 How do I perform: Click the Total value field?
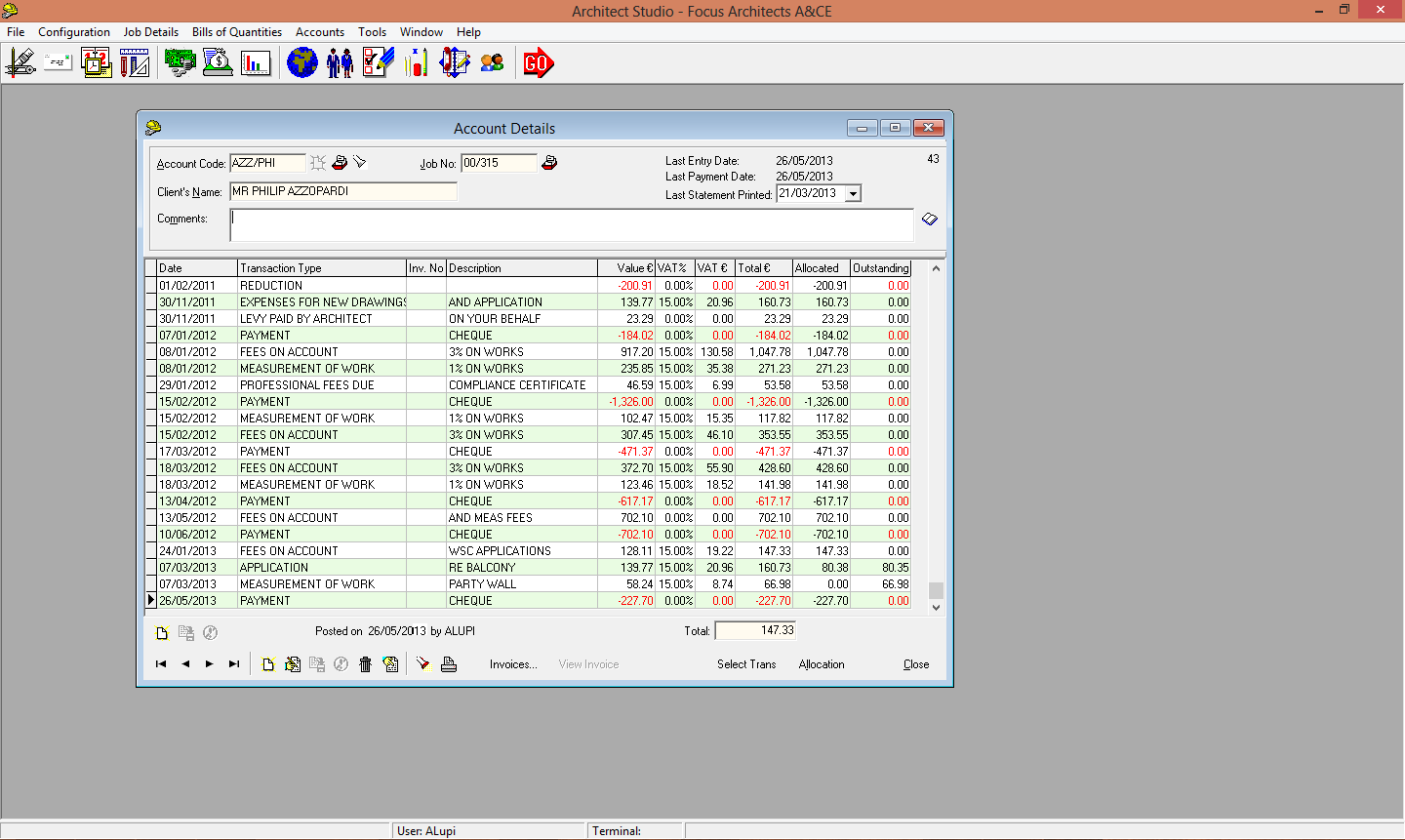pos(755,631)
